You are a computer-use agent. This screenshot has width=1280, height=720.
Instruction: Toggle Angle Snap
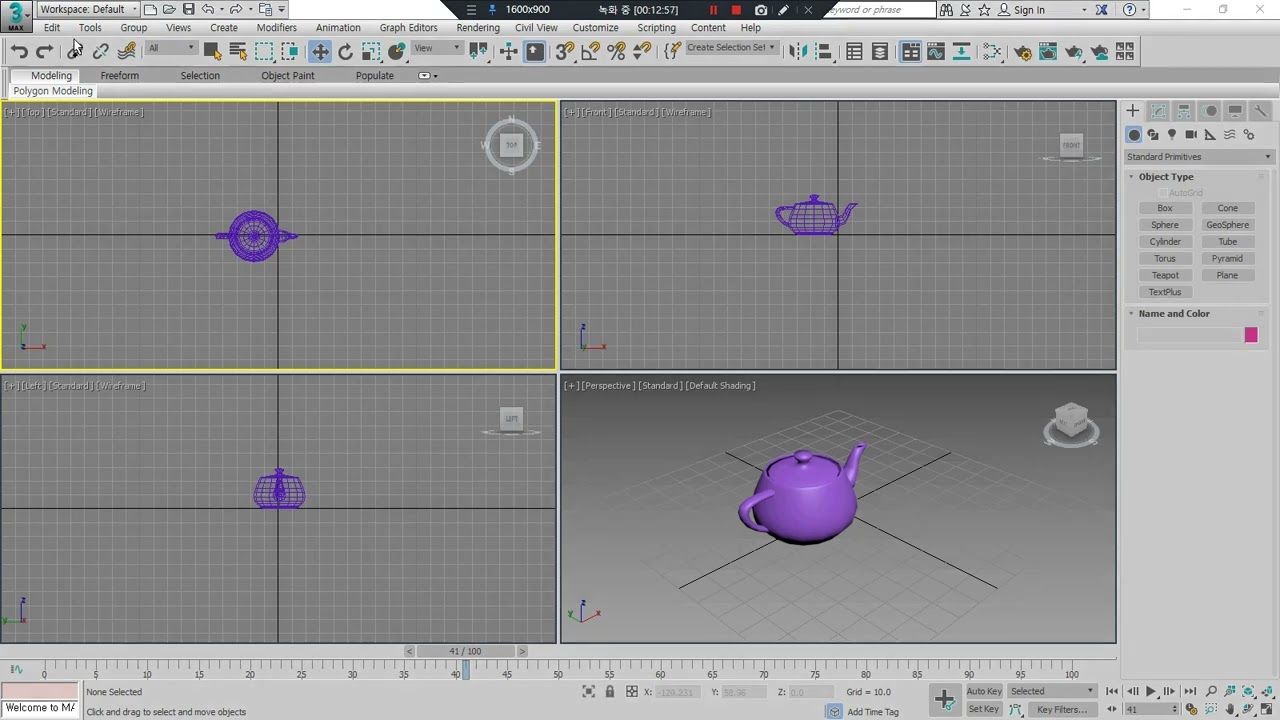click(591, 51)
